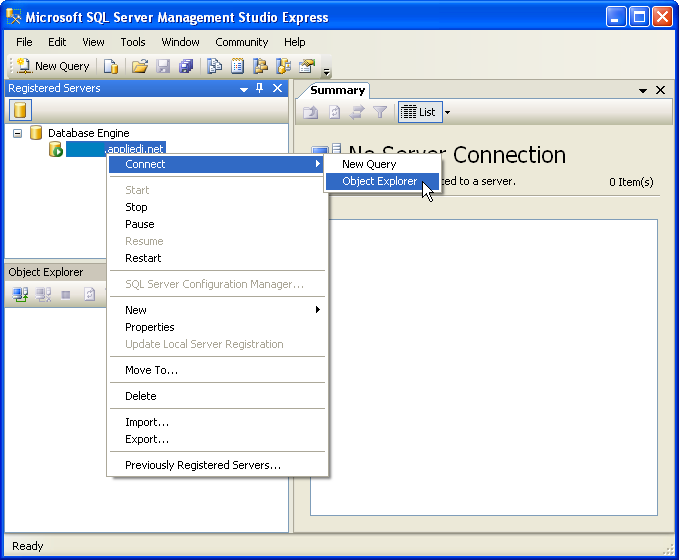The height and width of the screenshot is (560, 679).
Task: Click the new file icon beside New Query
Action: tap(111, 66)
